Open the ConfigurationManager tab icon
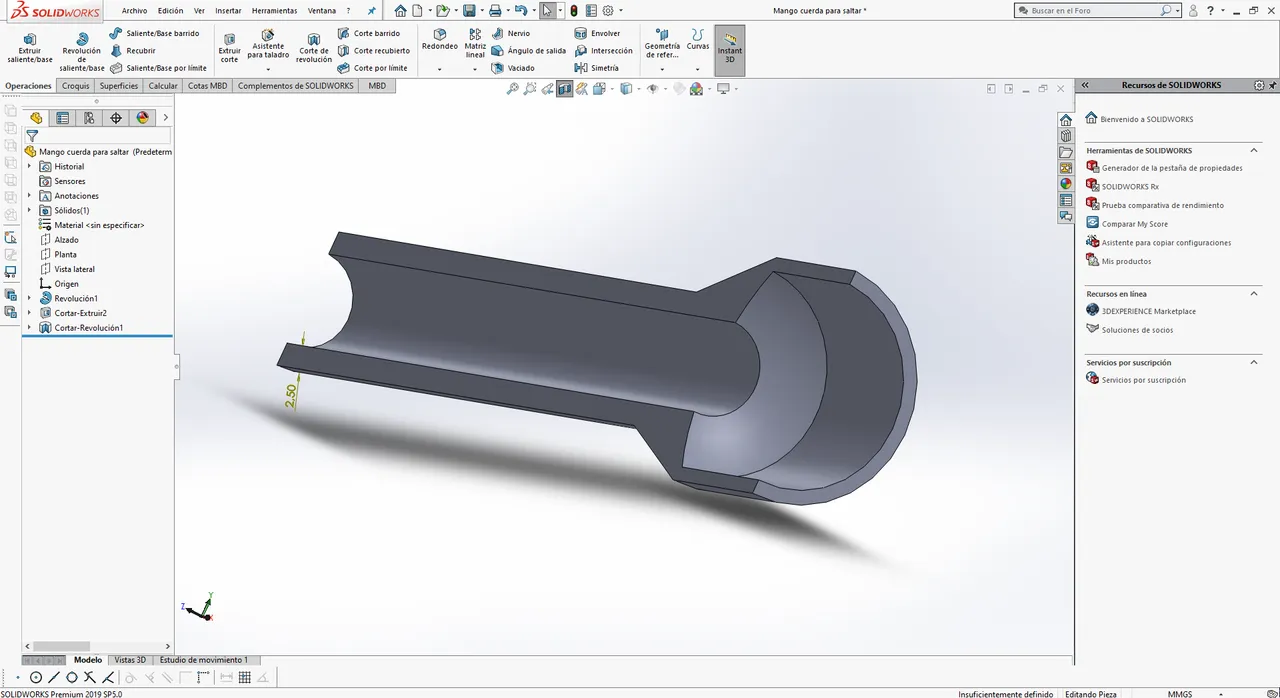1280x698 pixels. tap(89, 118)
